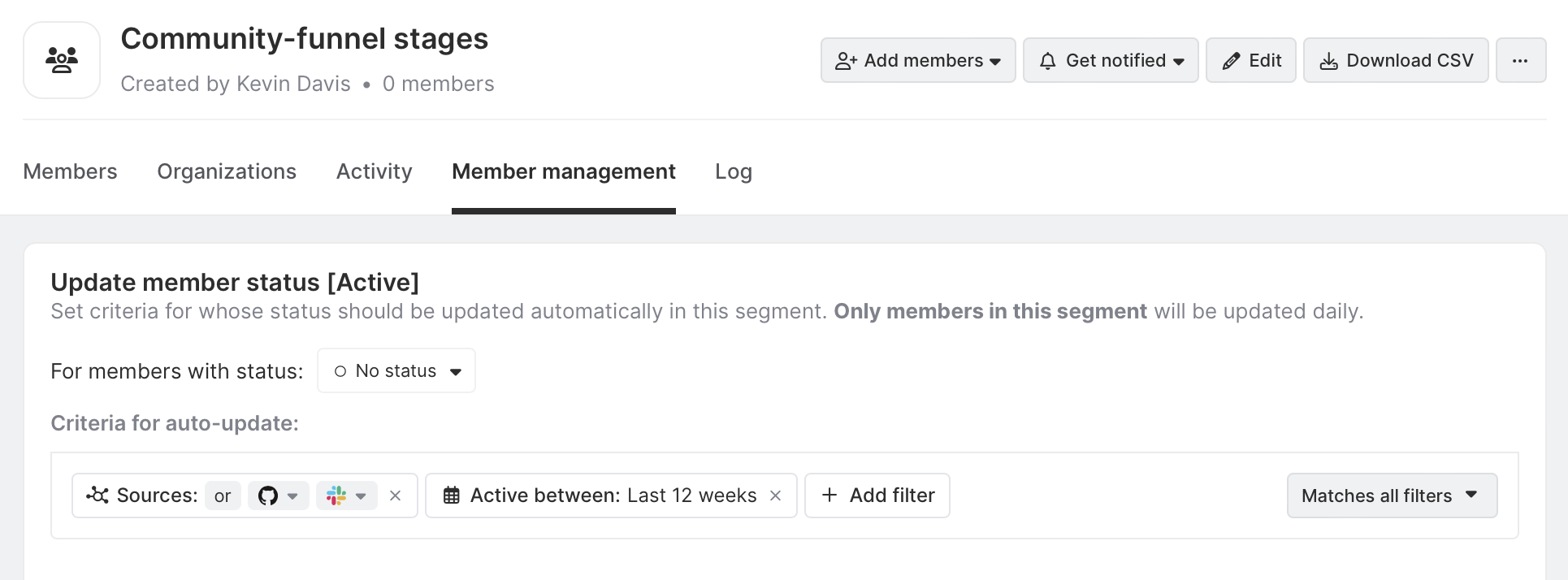The height and width of the screenshot is (580, 1568).
Task: Click the Sources filter network icon
Action: [97, 495]
